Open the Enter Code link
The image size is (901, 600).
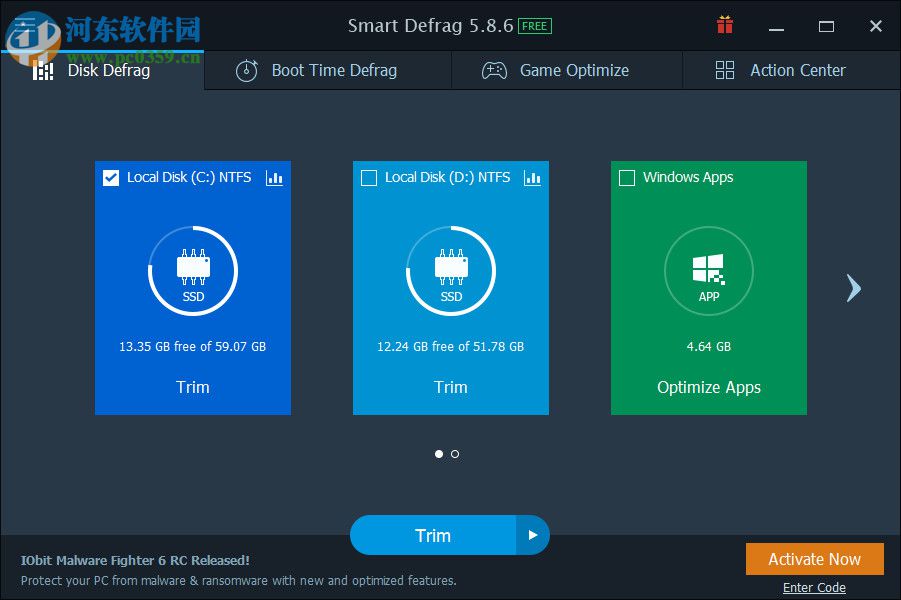[x=814, y=587]
